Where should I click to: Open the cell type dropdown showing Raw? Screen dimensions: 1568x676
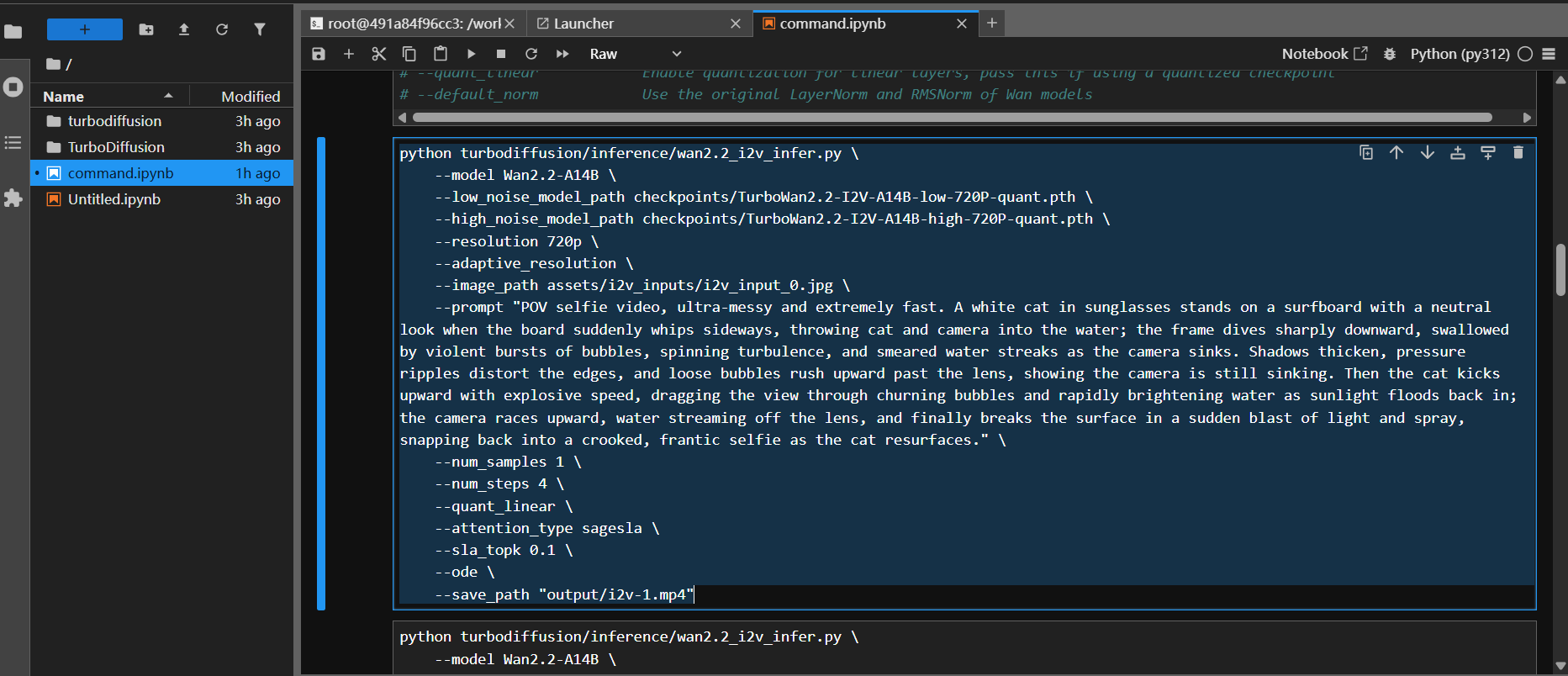(635, 54)
